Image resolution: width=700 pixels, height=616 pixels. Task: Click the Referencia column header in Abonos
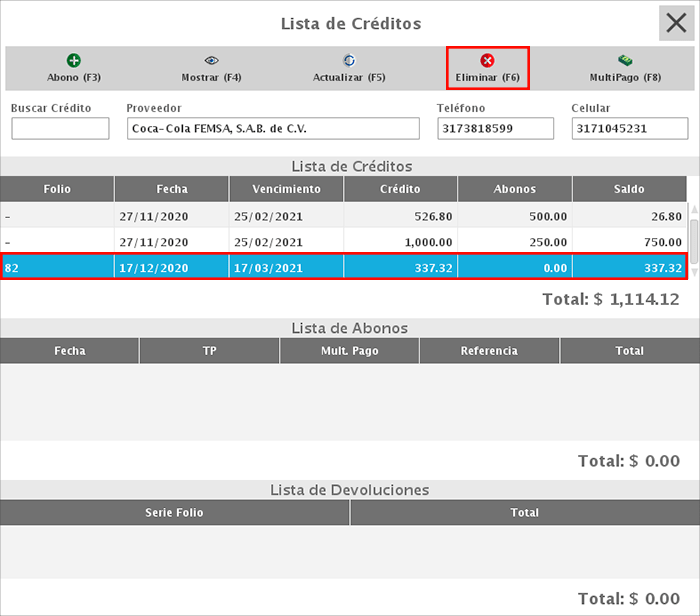click(x=489, y=351)
